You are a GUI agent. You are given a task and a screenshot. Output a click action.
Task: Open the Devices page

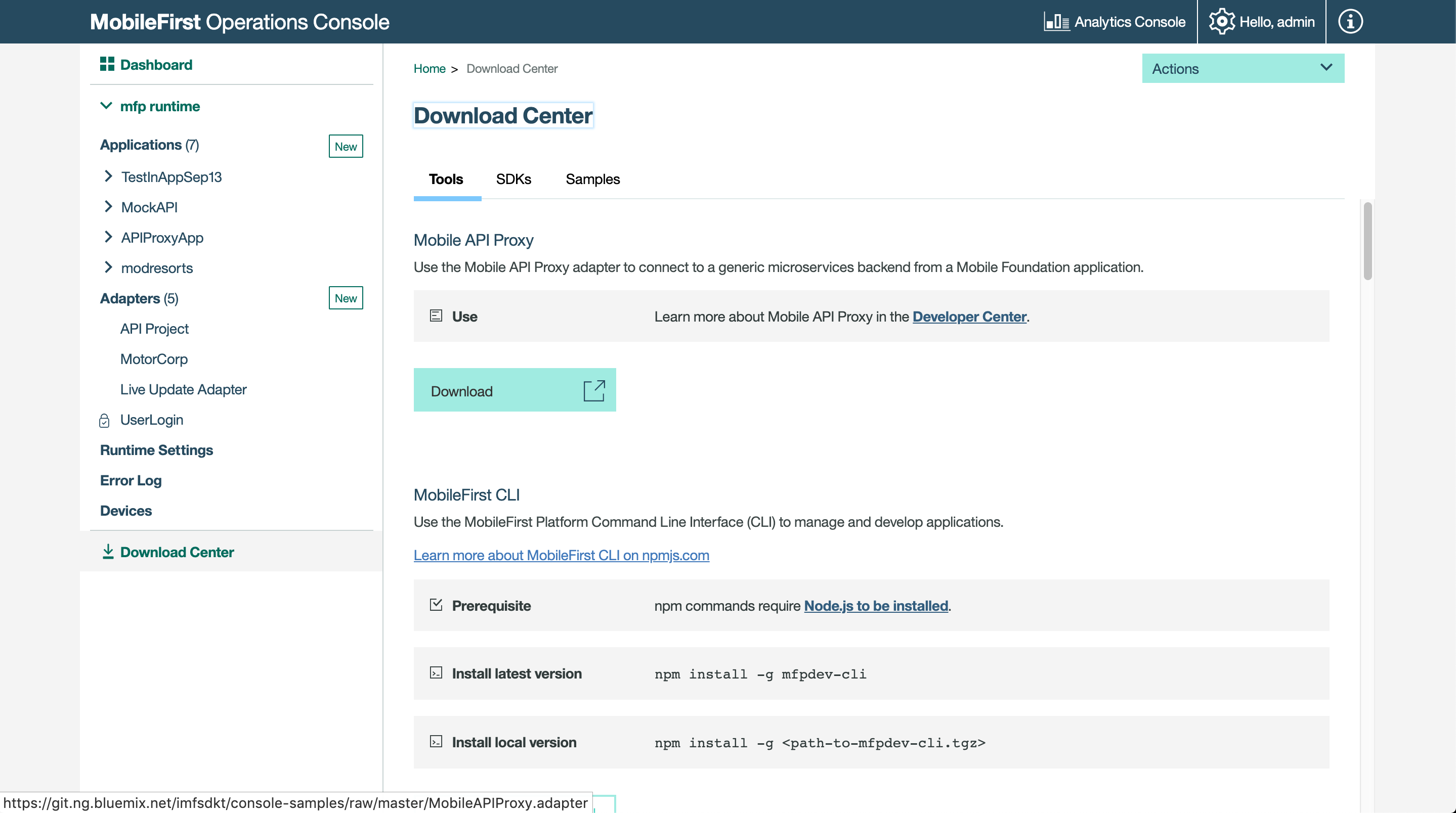point(125,511)
